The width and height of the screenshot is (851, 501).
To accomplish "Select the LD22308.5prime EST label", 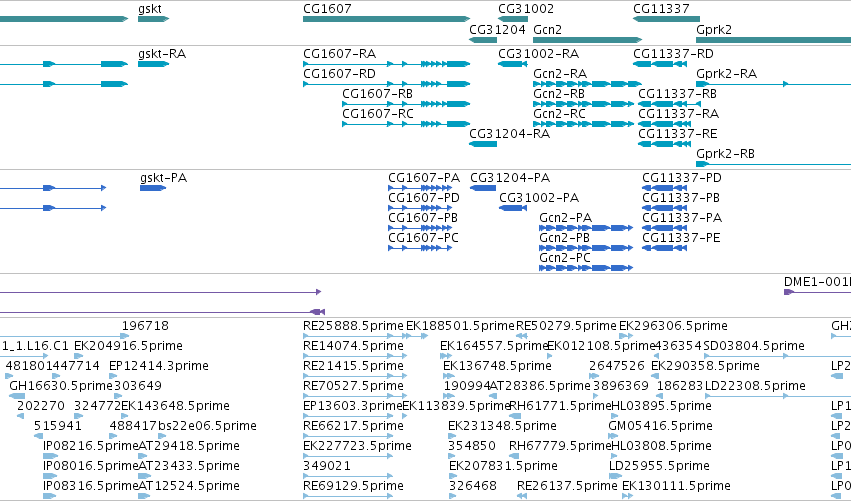I will (x=755, y=386).
